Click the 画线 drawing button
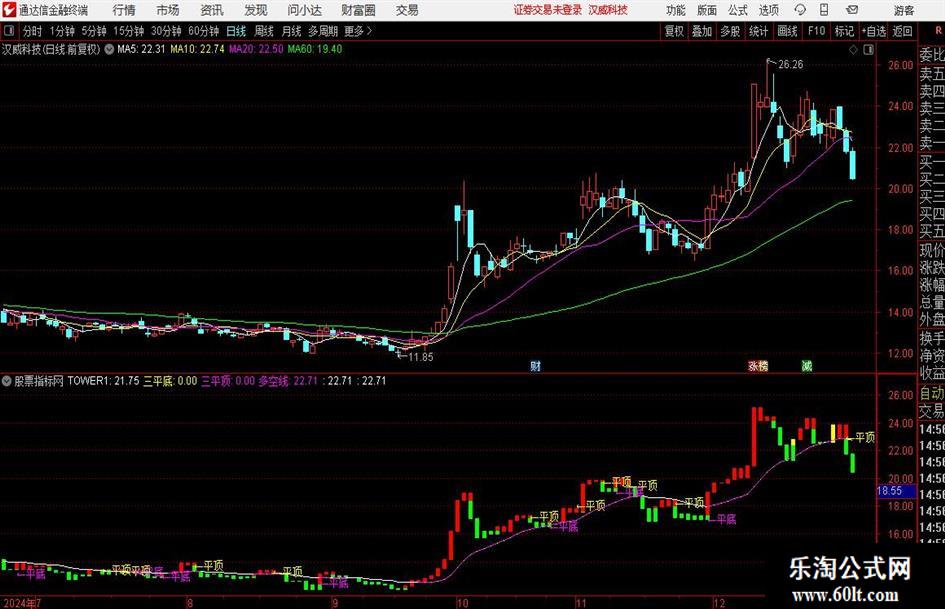945x609 pixels. point(787,31)
